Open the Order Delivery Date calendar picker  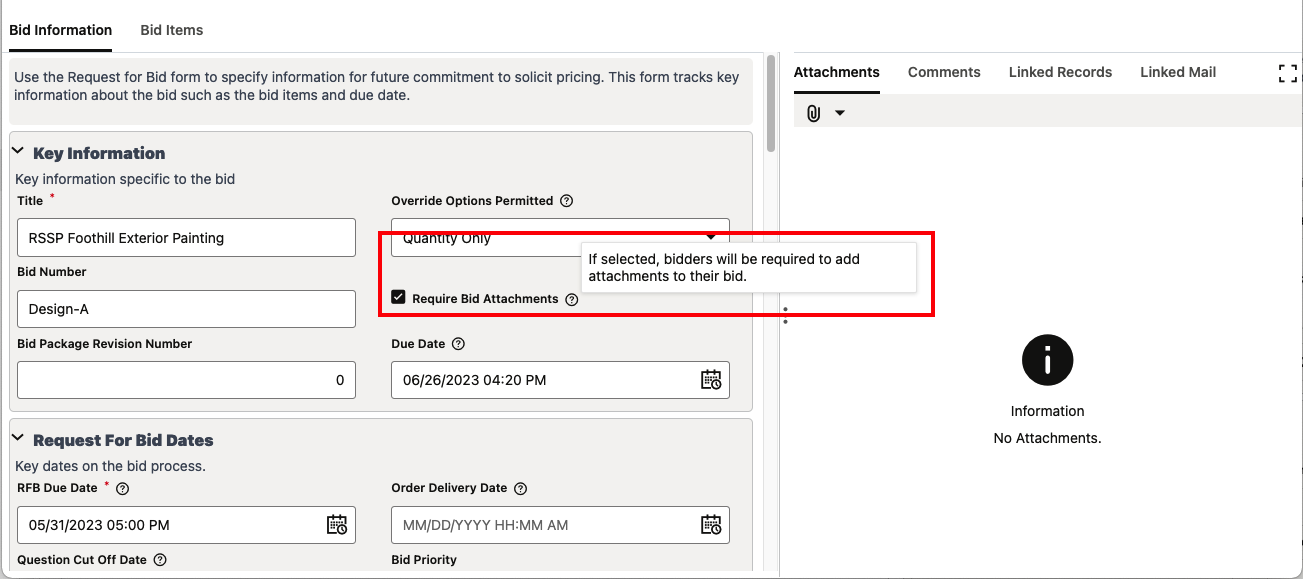point(711,525)
